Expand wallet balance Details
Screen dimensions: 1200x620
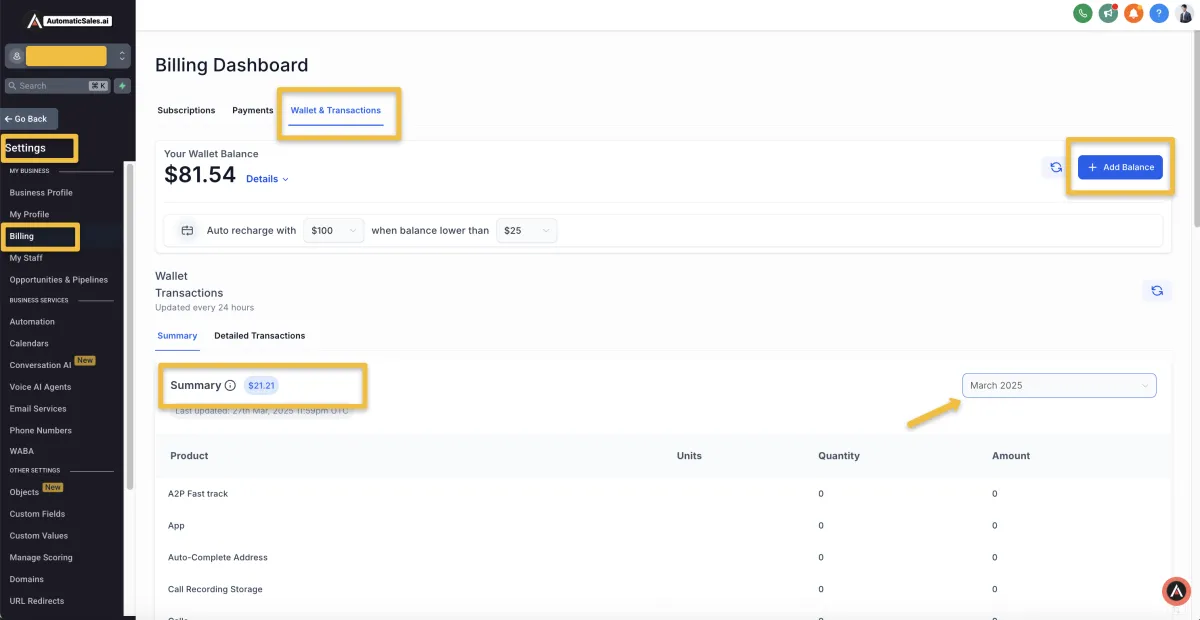(x=267, y=179)
